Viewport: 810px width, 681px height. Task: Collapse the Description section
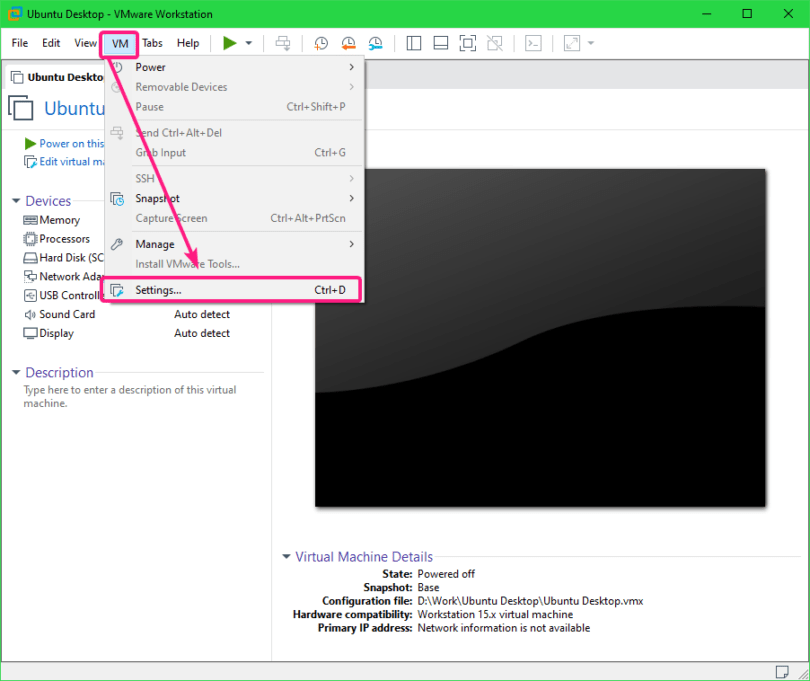tap(16, 372)
